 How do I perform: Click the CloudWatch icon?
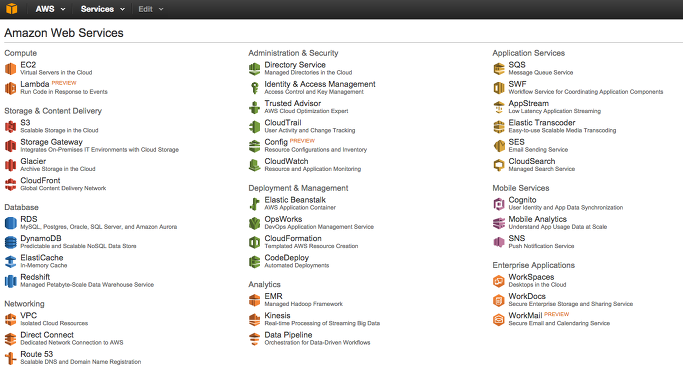click(254, 165)
